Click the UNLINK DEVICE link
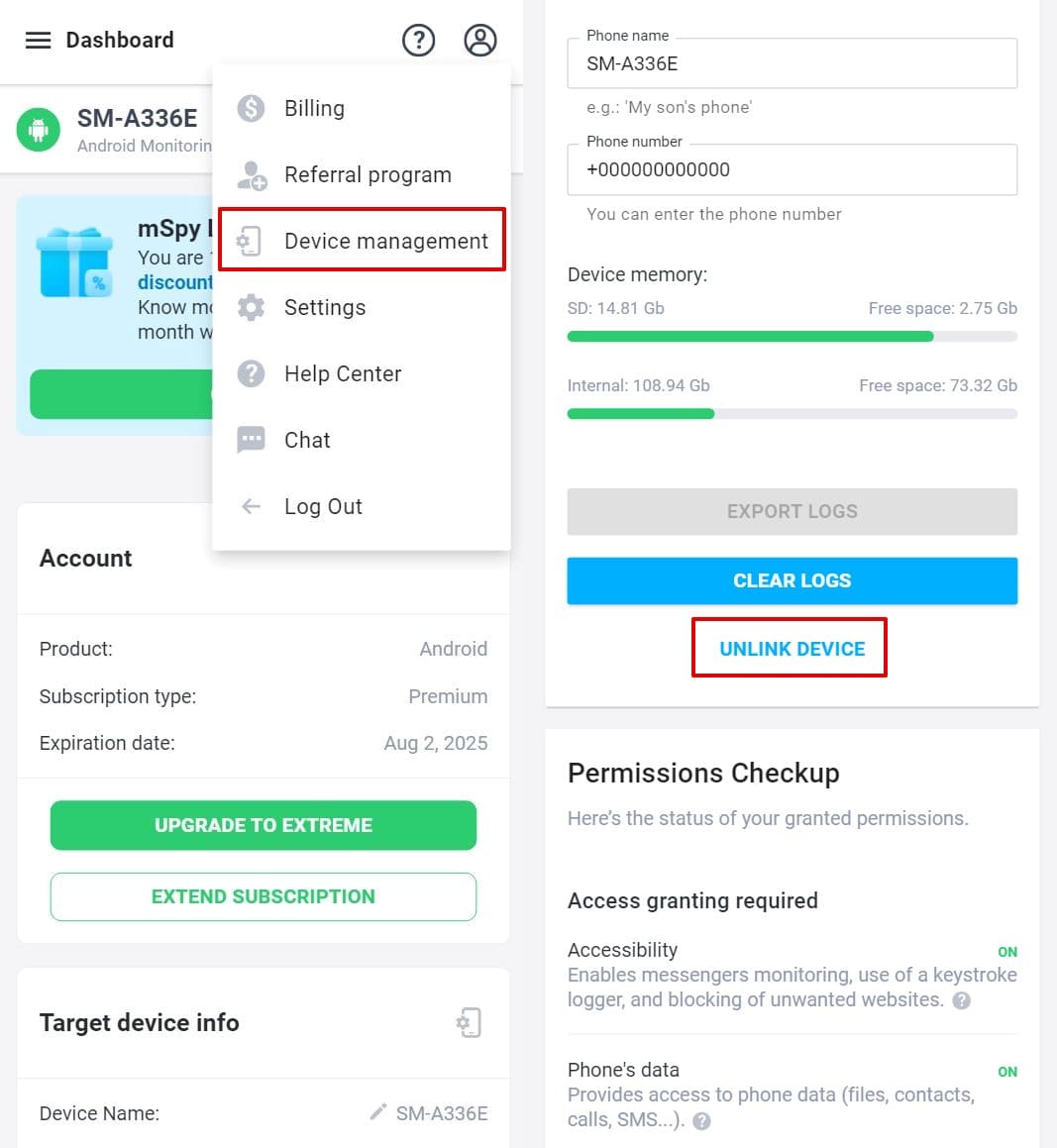The width and height of the screenshot is (1057, 1148). coord(793,649)
